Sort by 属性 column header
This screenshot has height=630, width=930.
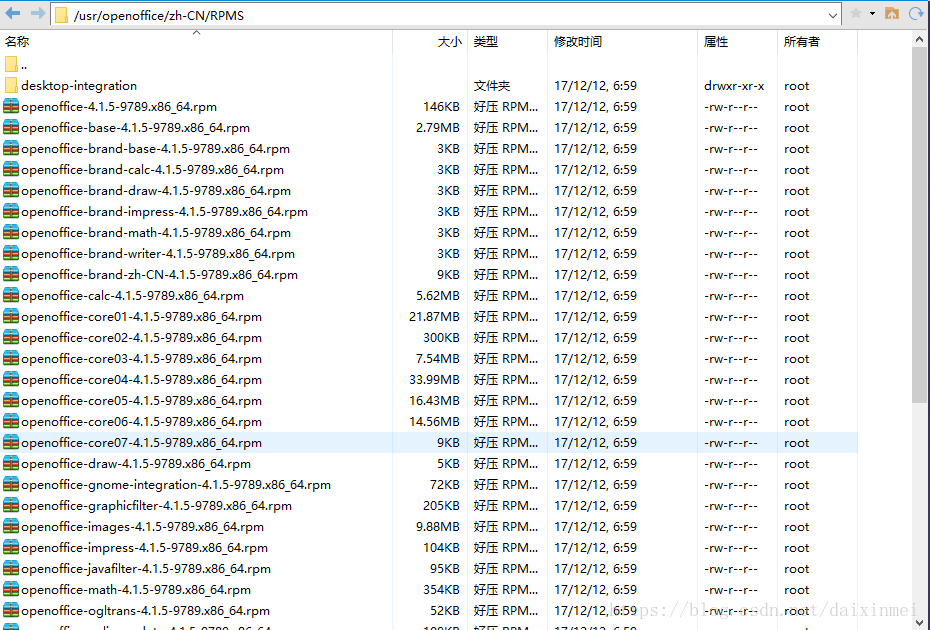tap(716, 42)
